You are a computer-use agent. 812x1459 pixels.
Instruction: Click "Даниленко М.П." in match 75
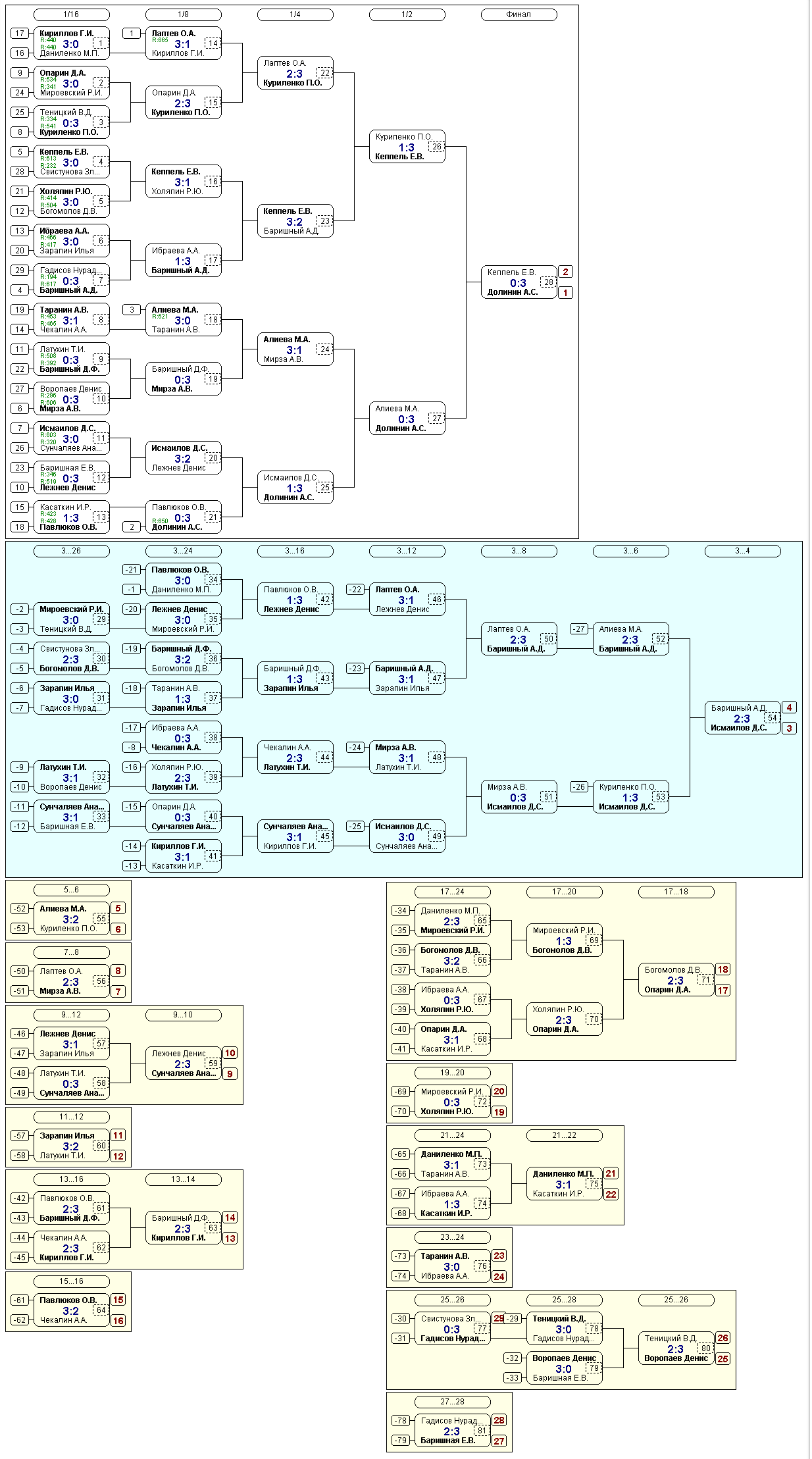point(563,1174)
